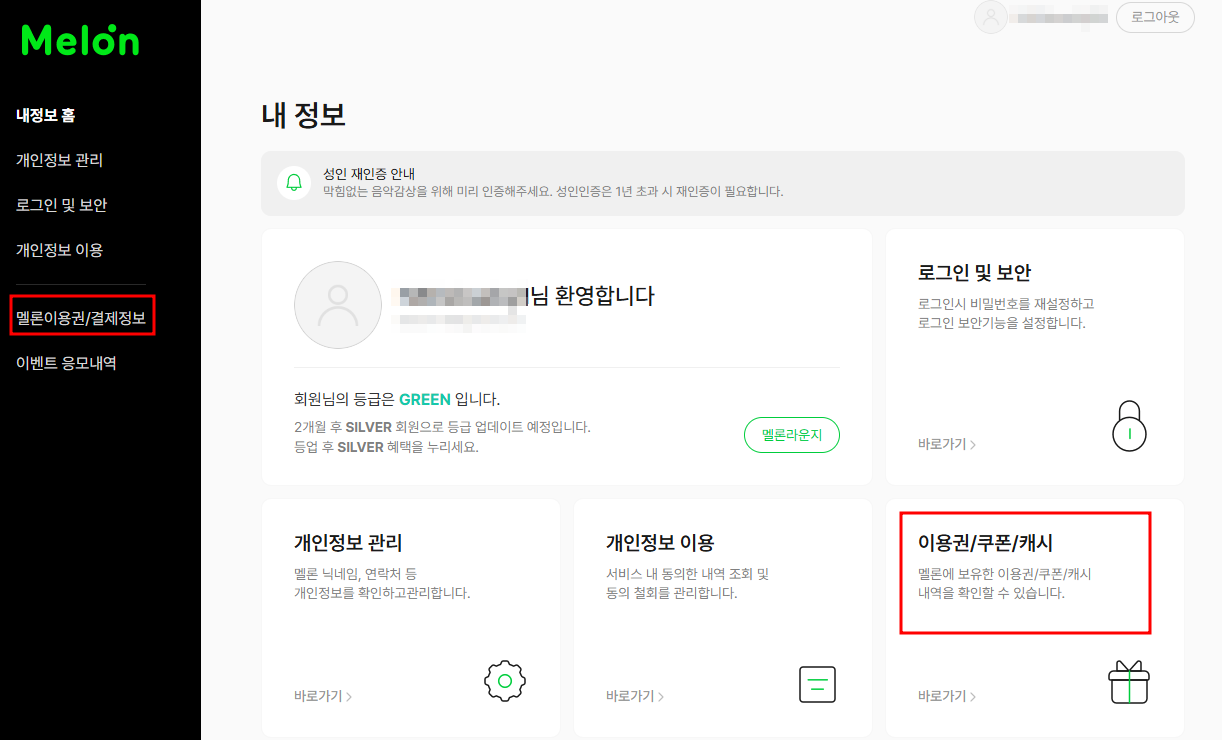Click 바로가기 in 개인정보 관리 card

323,696
